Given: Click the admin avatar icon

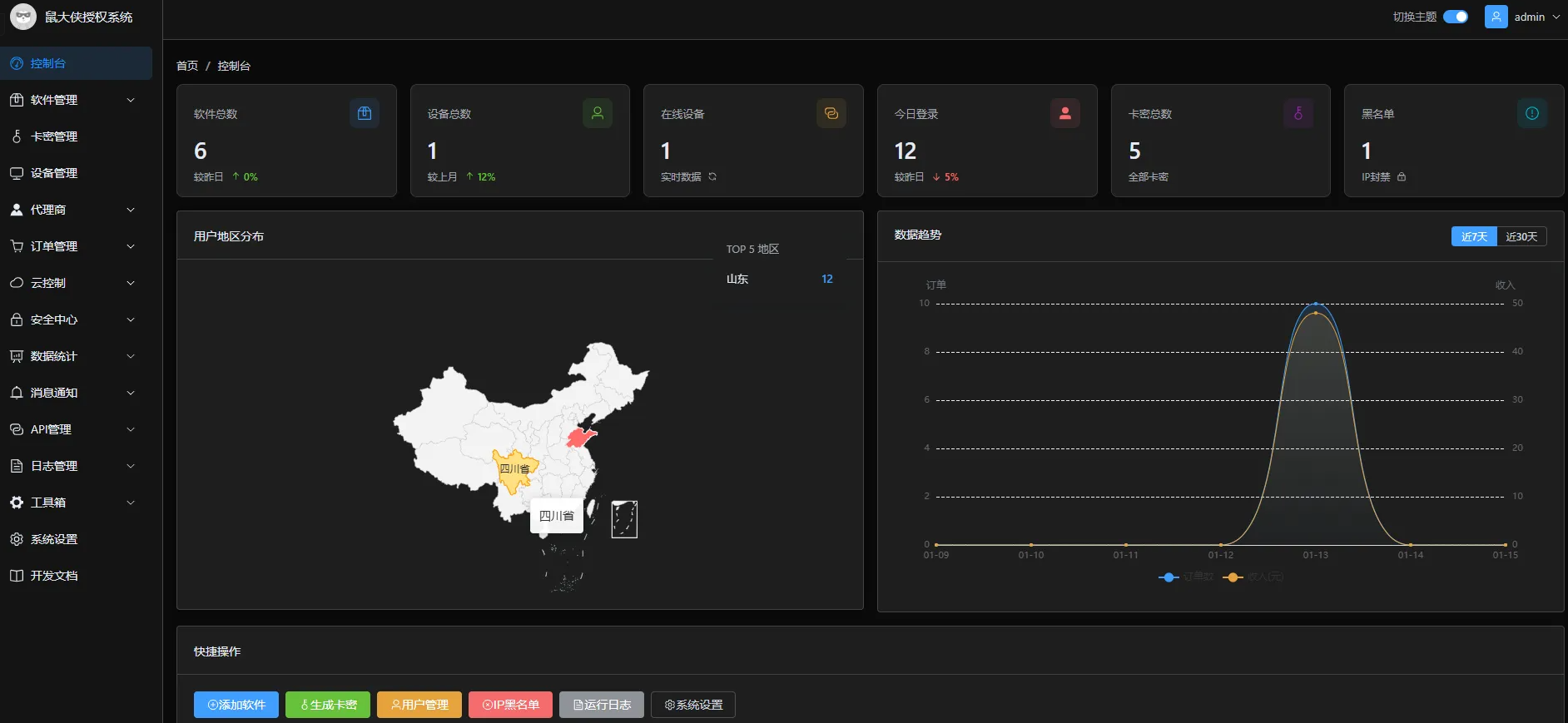Looking at the screenshot, I should click(x=1496, y=17).
